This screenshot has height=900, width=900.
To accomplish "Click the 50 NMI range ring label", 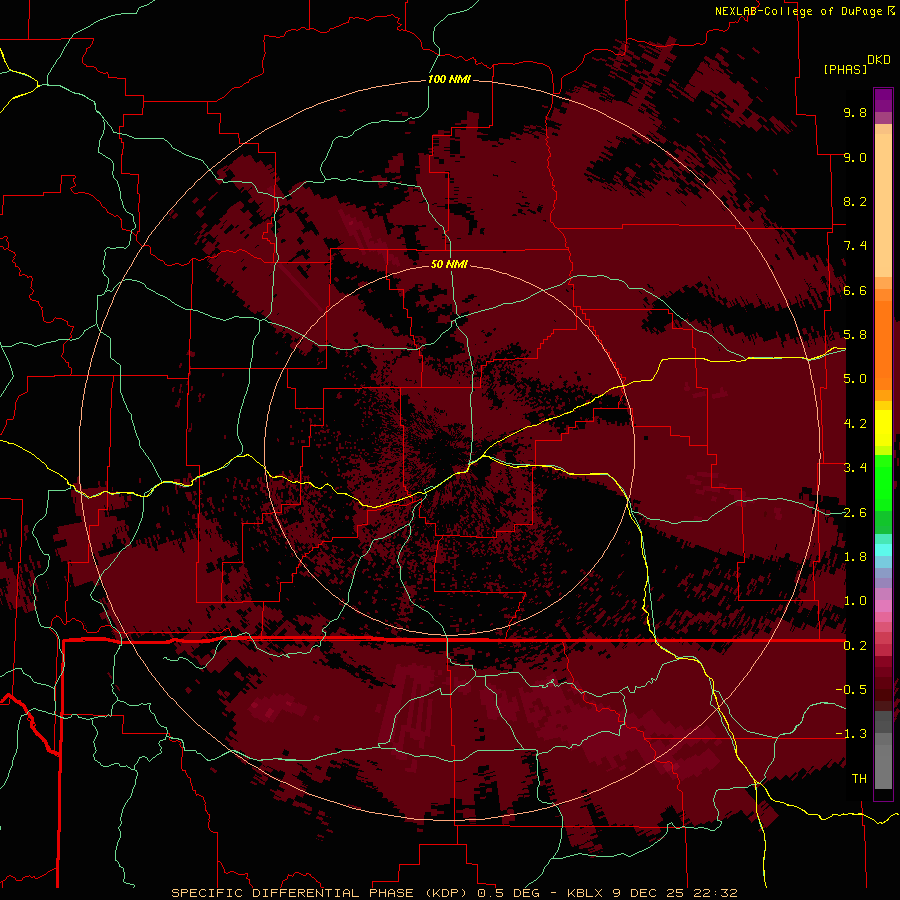I will pyautogui.click(x=449, y=264).
